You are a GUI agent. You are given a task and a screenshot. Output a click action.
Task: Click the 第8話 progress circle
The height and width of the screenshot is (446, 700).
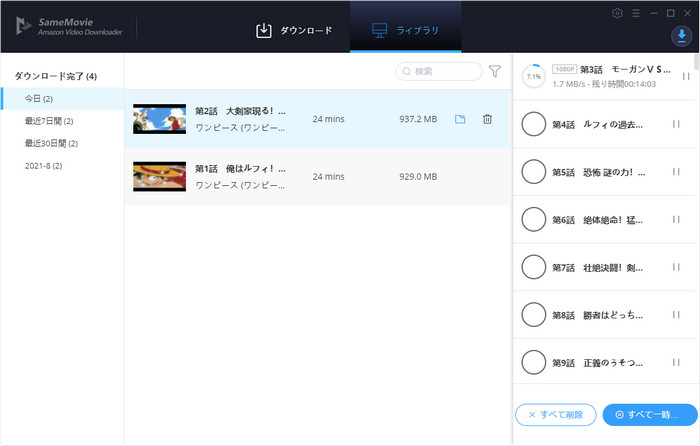tap(534, 315)
